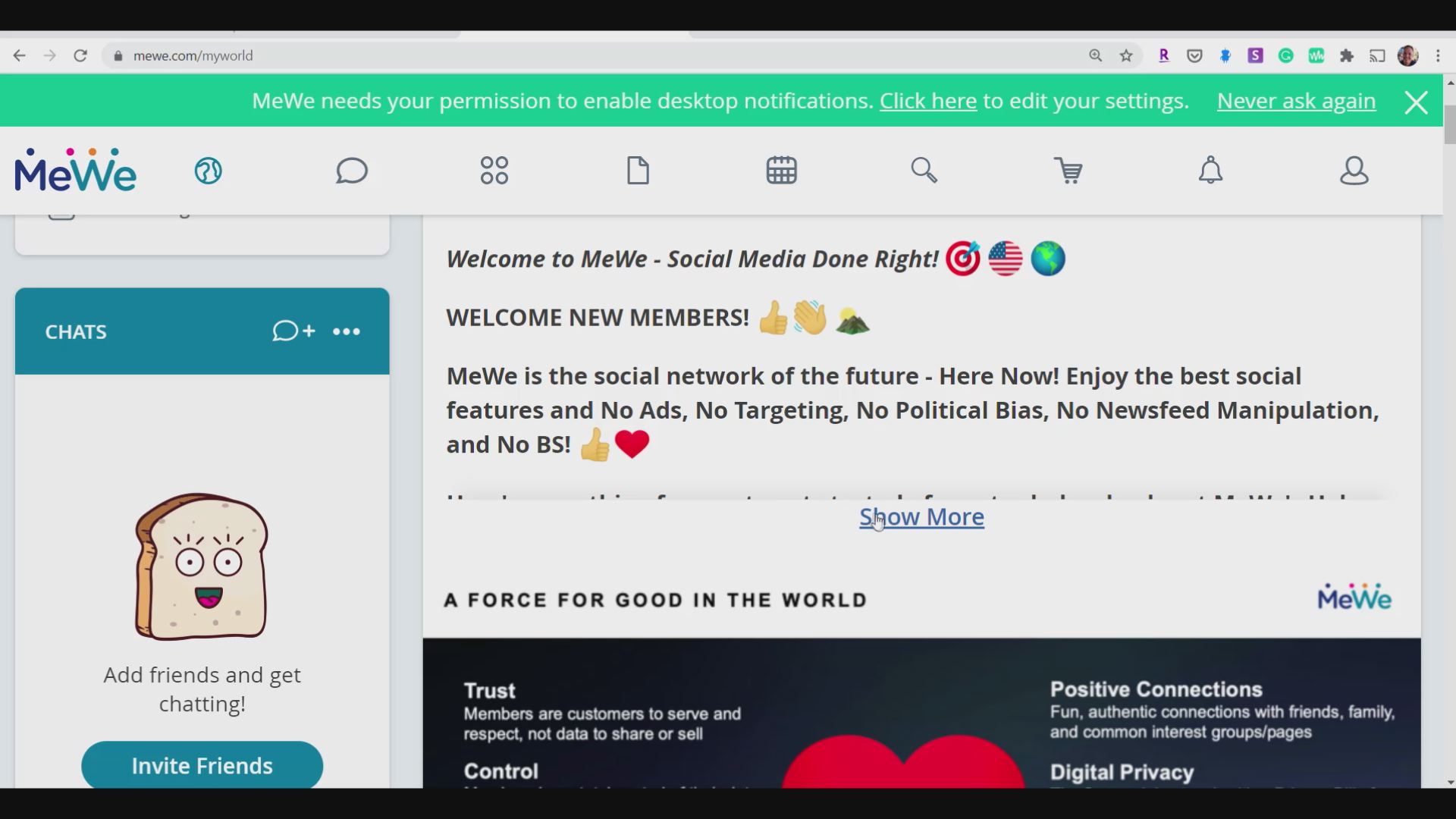Click the MeWe logo in header
This screenshot has height=819, width=1456.
(76, 170)
